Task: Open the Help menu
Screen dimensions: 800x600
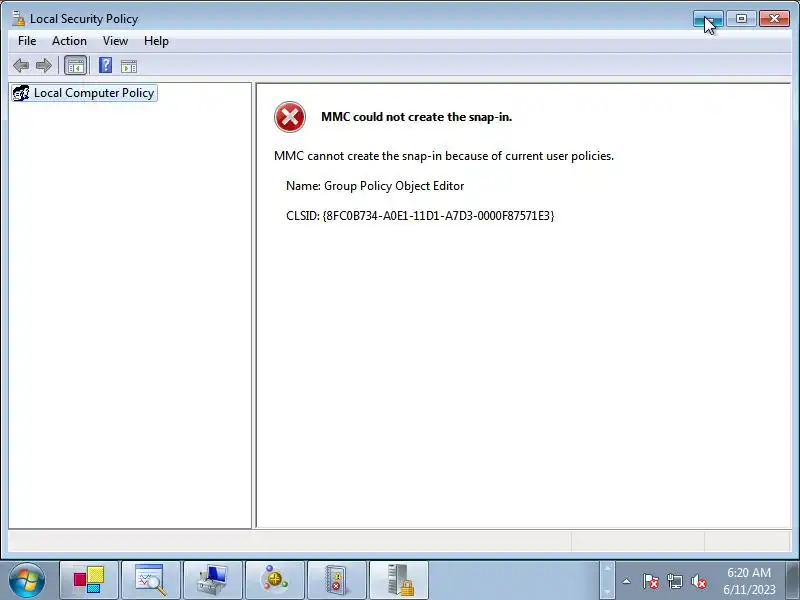Action: pos(156,41)
